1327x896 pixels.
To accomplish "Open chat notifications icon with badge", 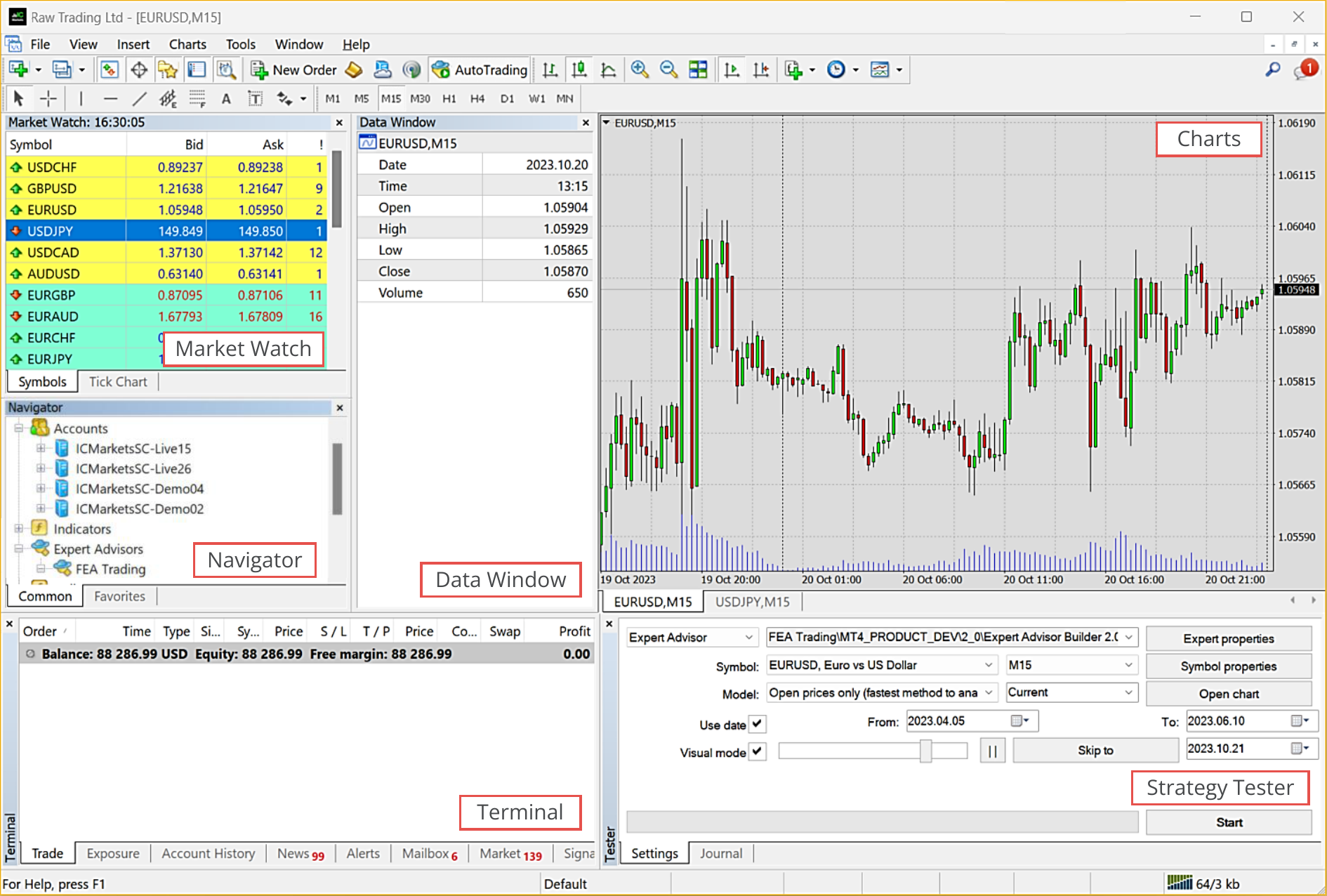I will tap(1306, 70).
